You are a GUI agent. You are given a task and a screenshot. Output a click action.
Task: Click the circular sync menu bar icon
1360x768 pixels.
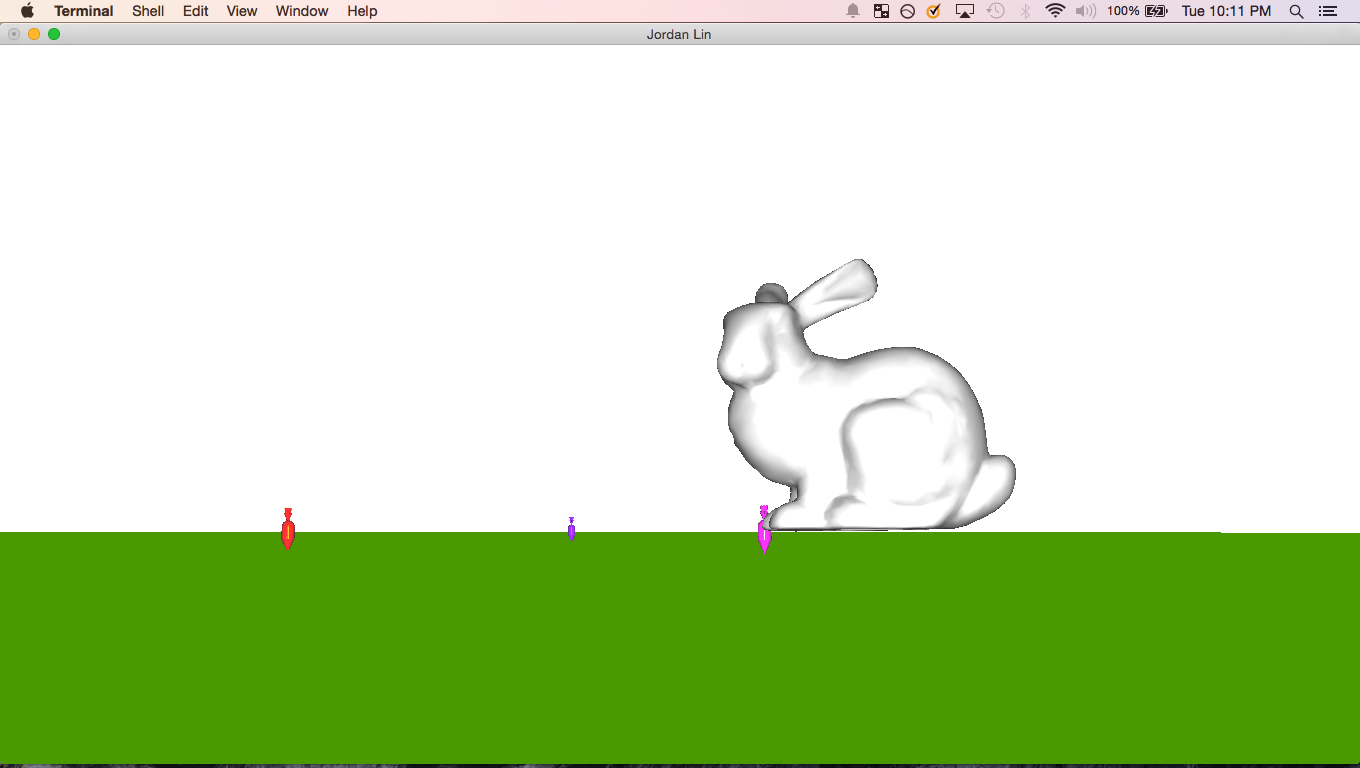907,11
